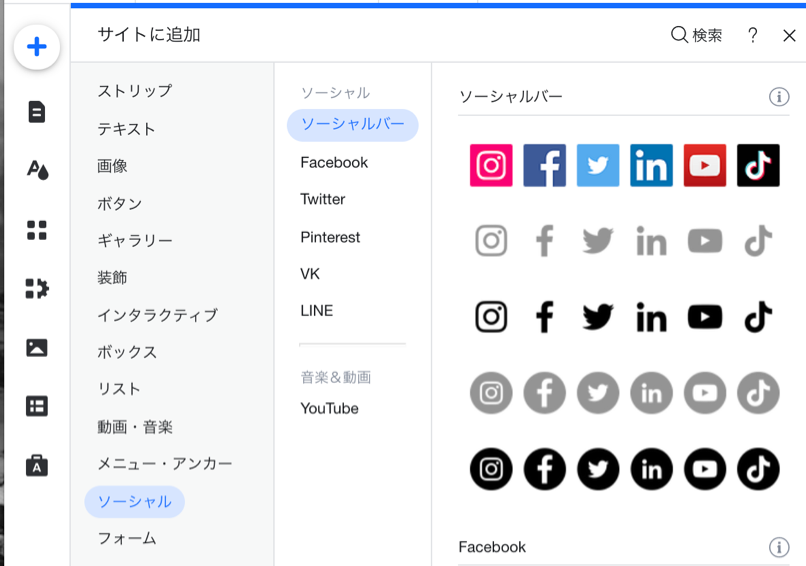Add the black circle LinkedIn icon
This screenshot has height=566, width=806.
coord(651,469)
